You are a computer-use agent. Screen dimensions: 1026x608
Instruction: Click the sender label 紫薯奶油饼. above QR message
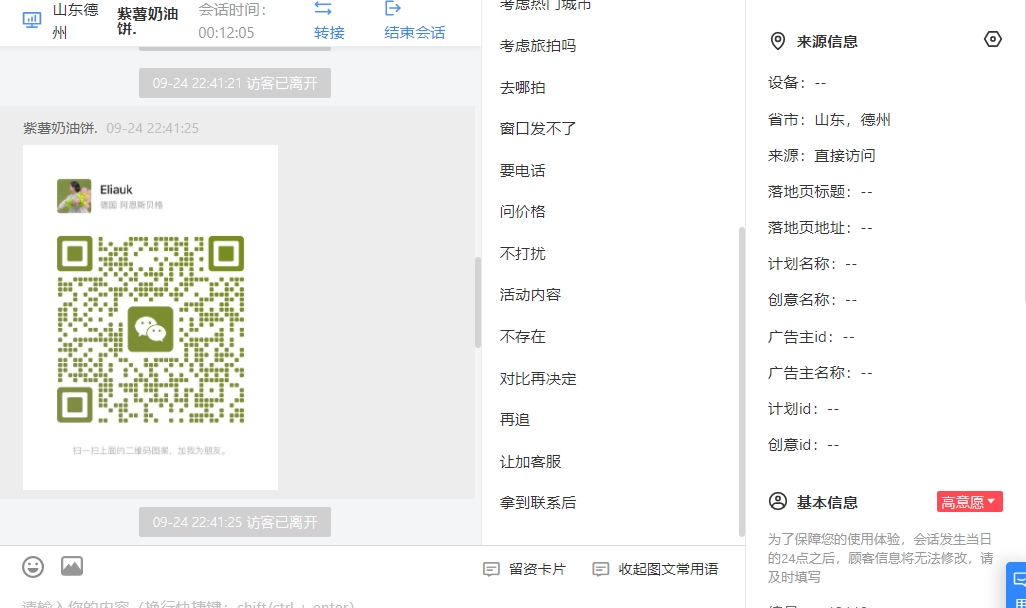point(60,128)
